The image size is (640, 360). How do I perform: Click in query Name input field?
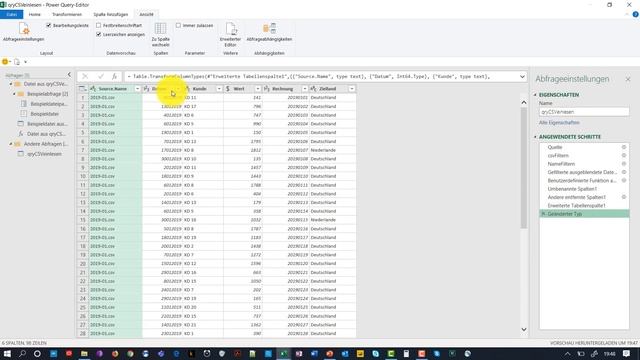pos(584,112)
